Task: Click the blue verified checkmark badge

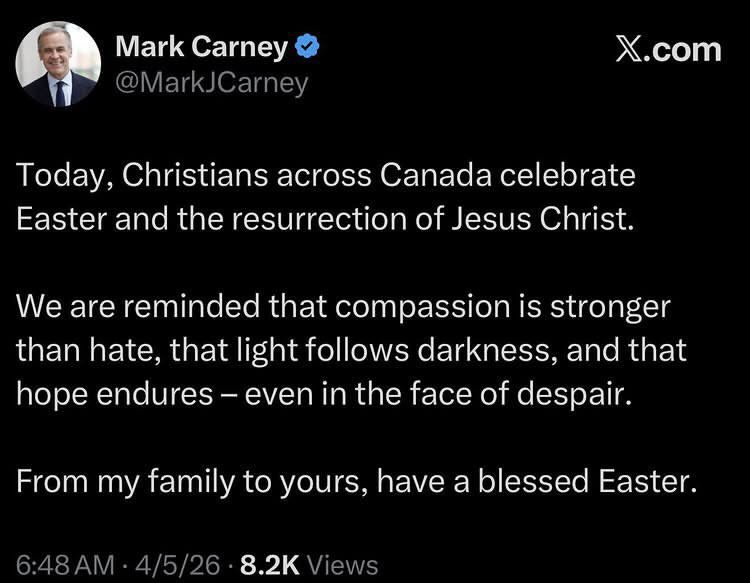Action: [310, 46]
